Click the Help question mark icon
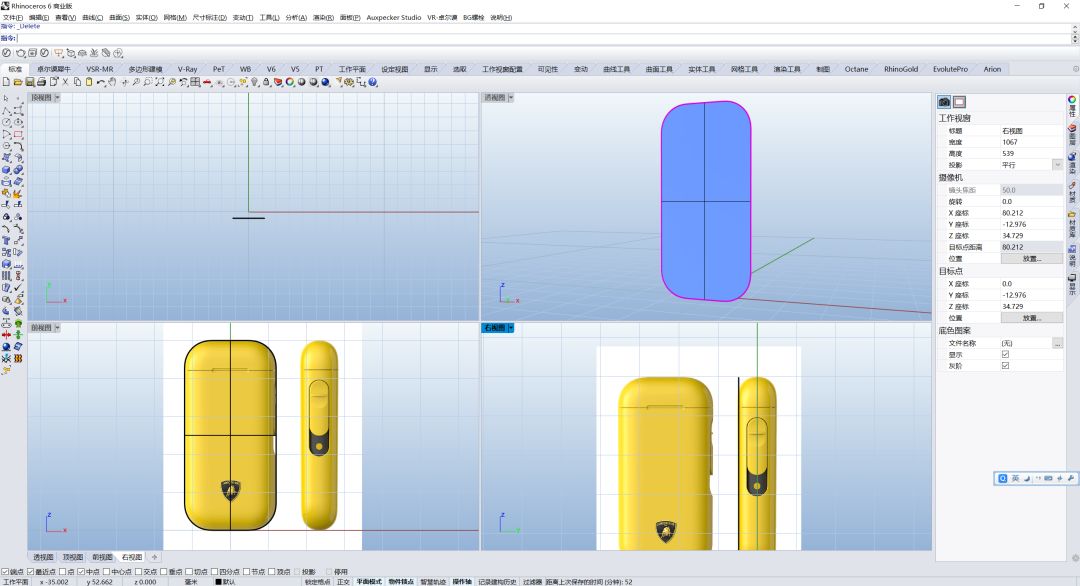 pos(373,82)
